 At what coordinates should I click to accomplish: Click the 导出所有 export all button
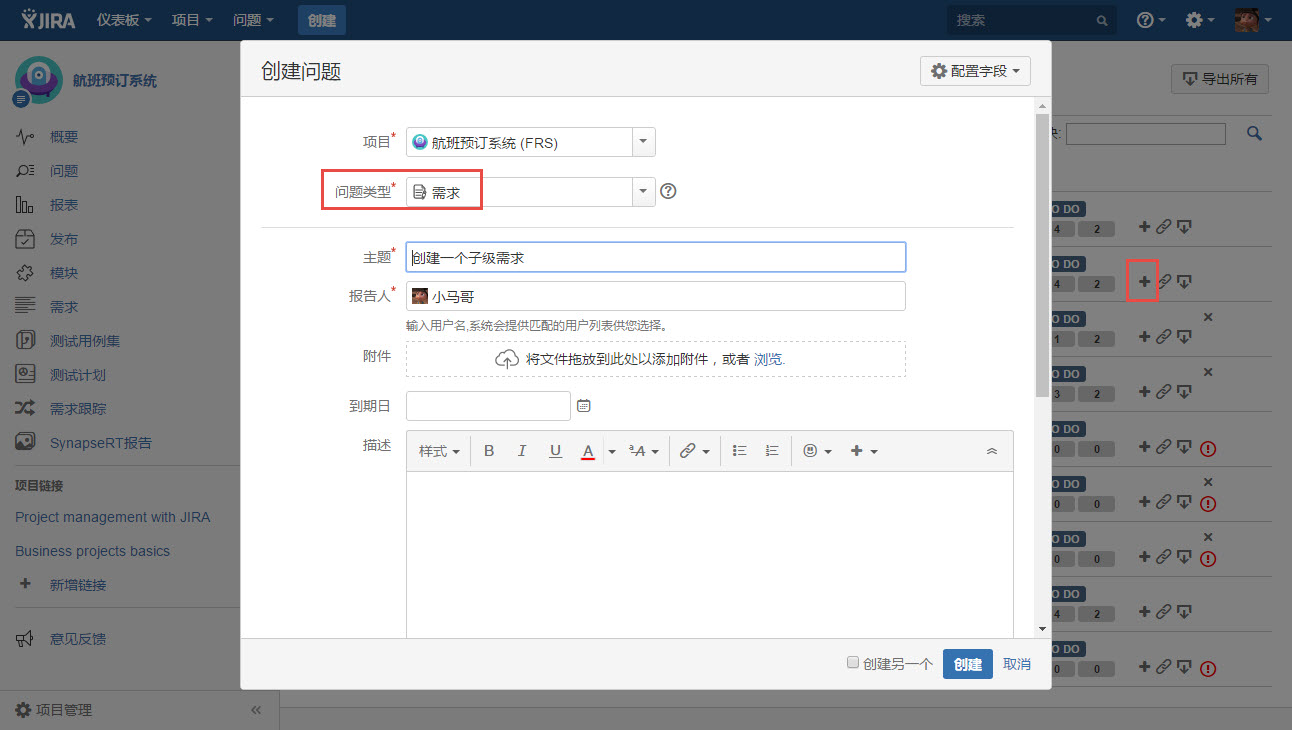click(1220, 79)
